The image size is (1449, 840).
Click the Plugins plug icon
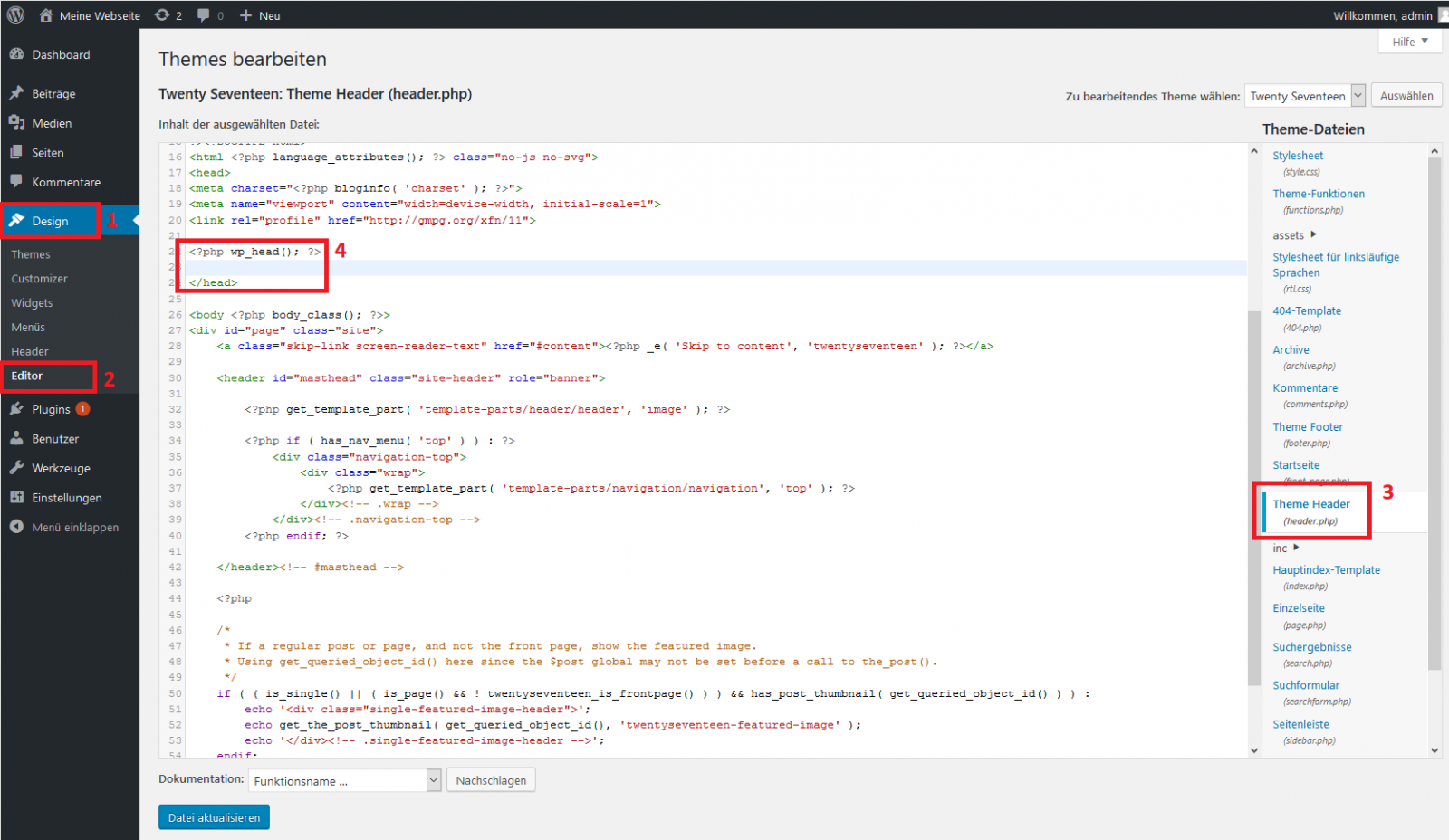(18, 408)
